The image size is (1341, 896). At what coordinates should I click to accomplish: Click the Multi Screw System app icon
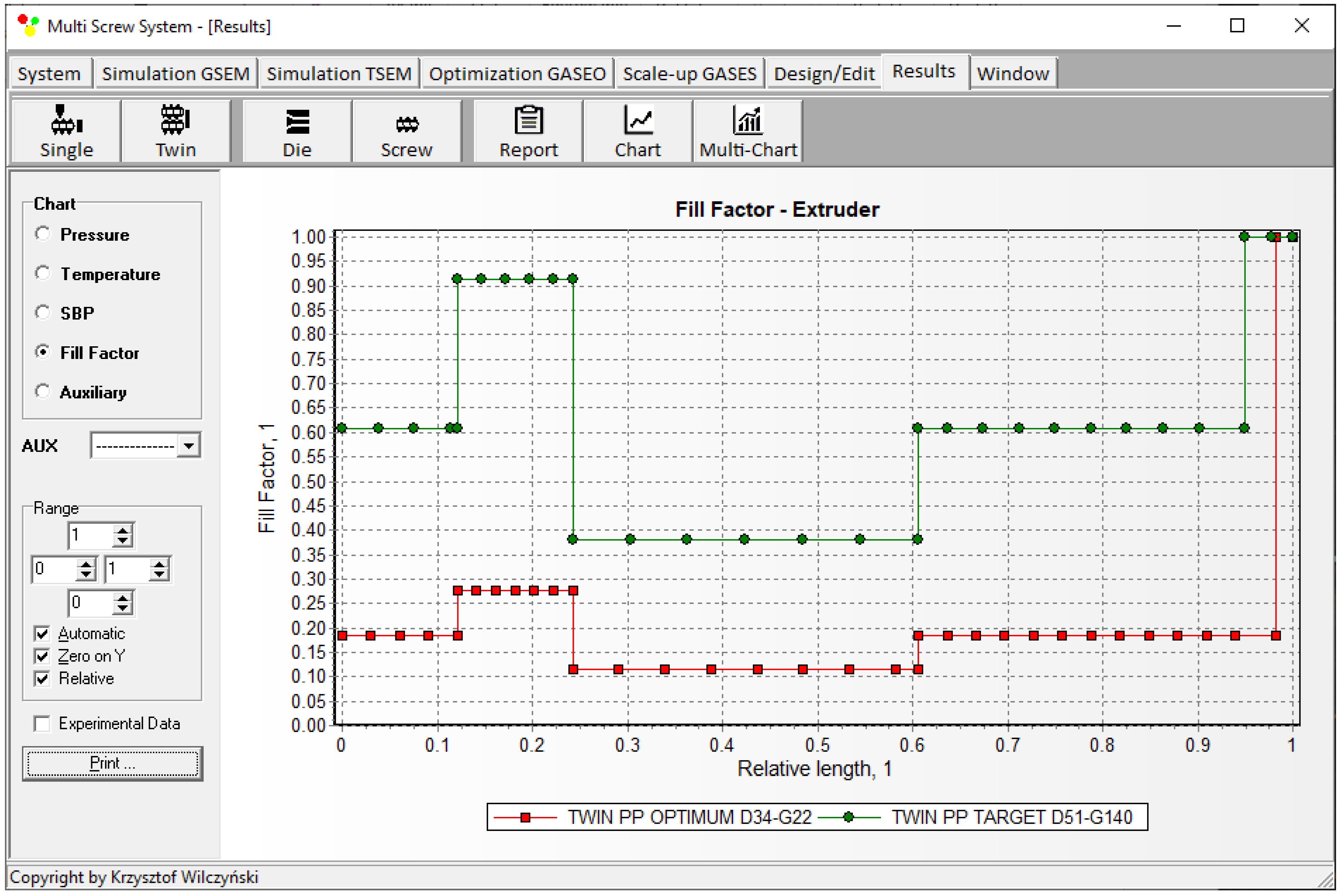[x=27, y=26]
